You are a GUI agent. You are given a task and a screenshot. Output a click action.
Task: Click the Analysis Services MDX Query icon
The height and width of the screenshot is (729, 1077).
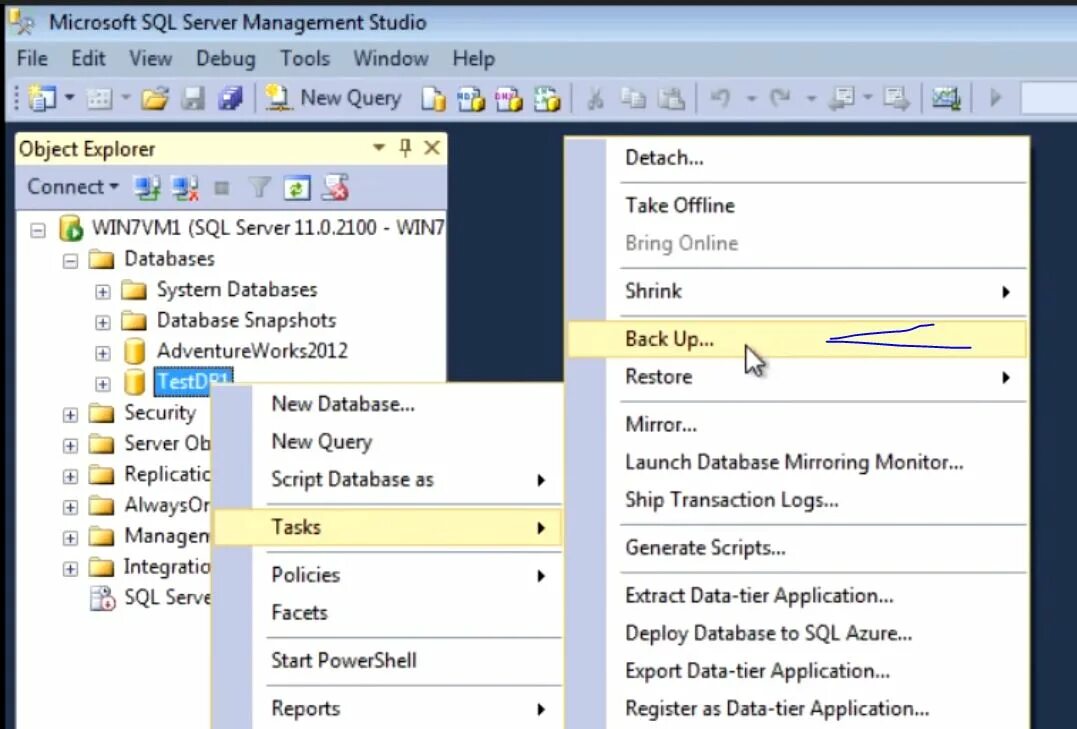click(x=471, y=99)
